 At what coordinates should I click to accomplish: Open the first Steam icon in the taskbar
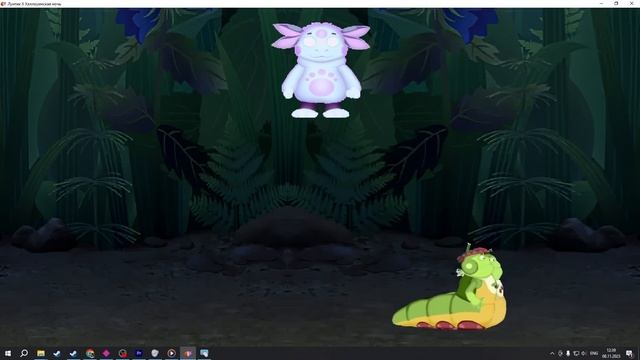[57, 353]
